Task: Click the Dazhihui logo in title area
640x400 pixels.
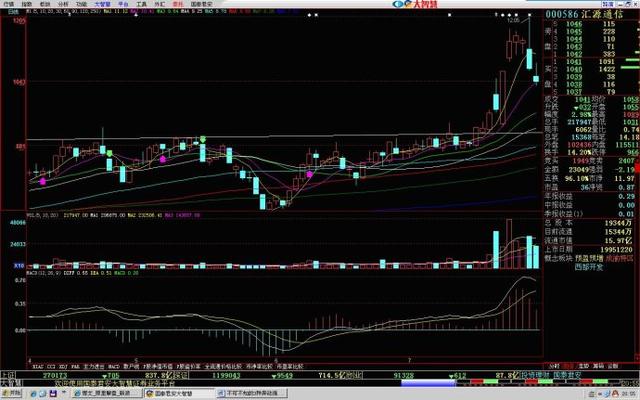Action: click(x=415, y=4)
